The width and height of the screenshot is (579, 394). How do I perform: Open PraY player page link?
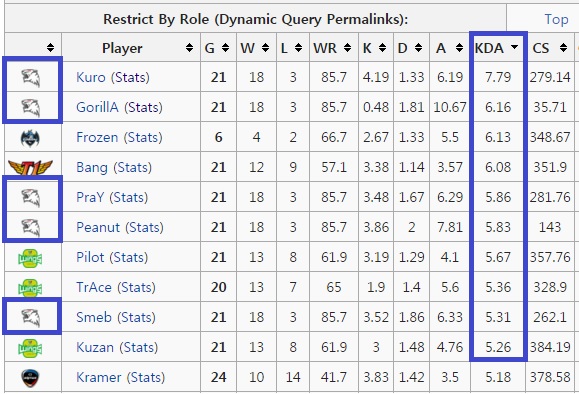coord(90,197)
